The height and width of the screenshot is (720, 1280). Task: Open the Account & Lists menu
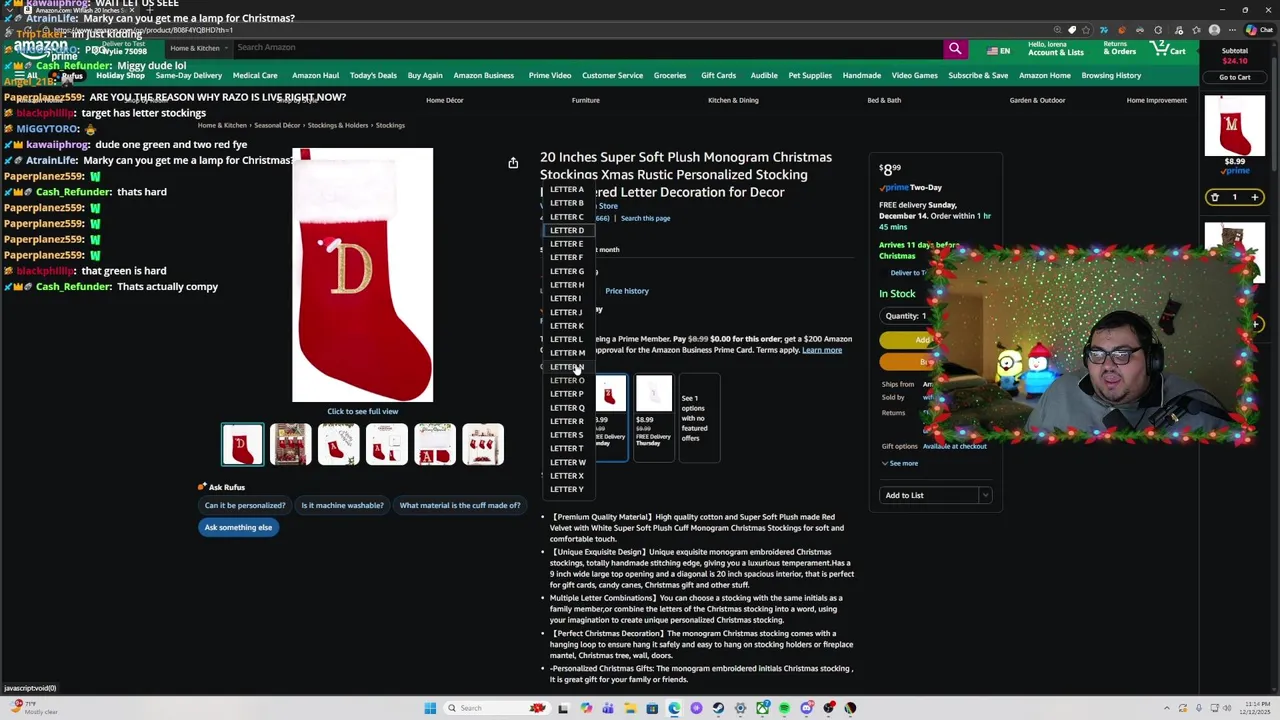pos(1055,49)
